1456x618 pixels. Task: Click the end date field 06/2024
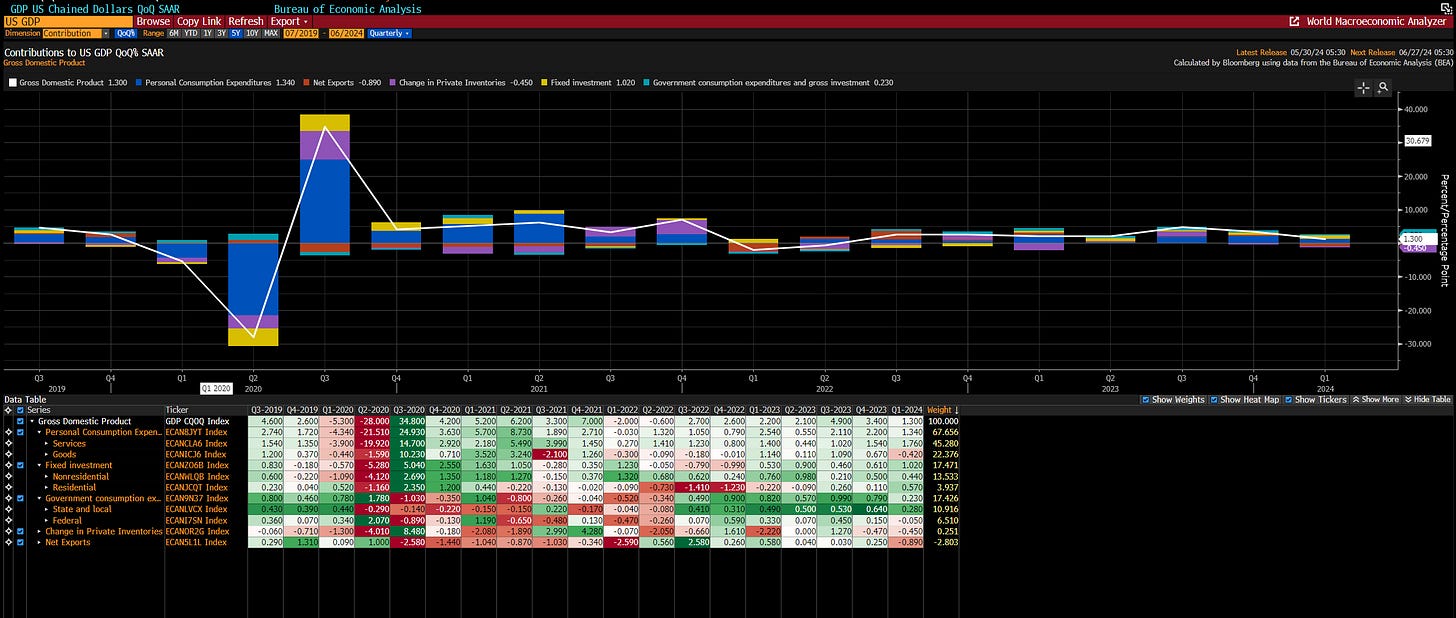(346, 33)
